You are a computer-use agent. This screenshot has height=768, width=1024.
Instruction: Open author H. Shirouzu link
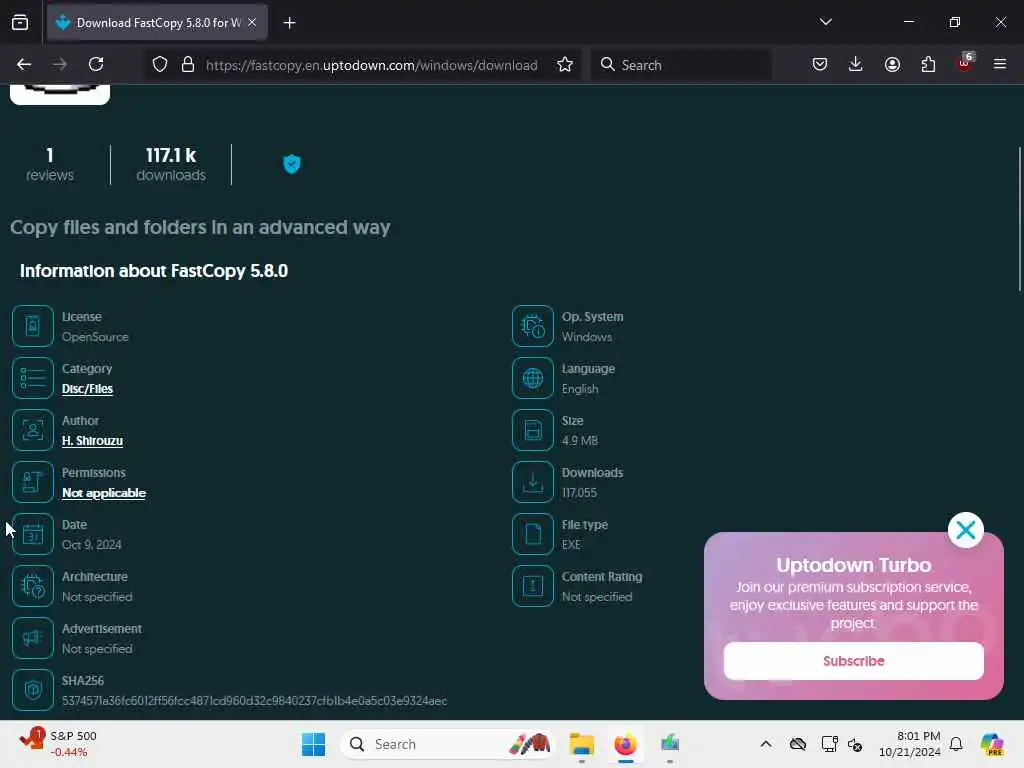[92, 441]
